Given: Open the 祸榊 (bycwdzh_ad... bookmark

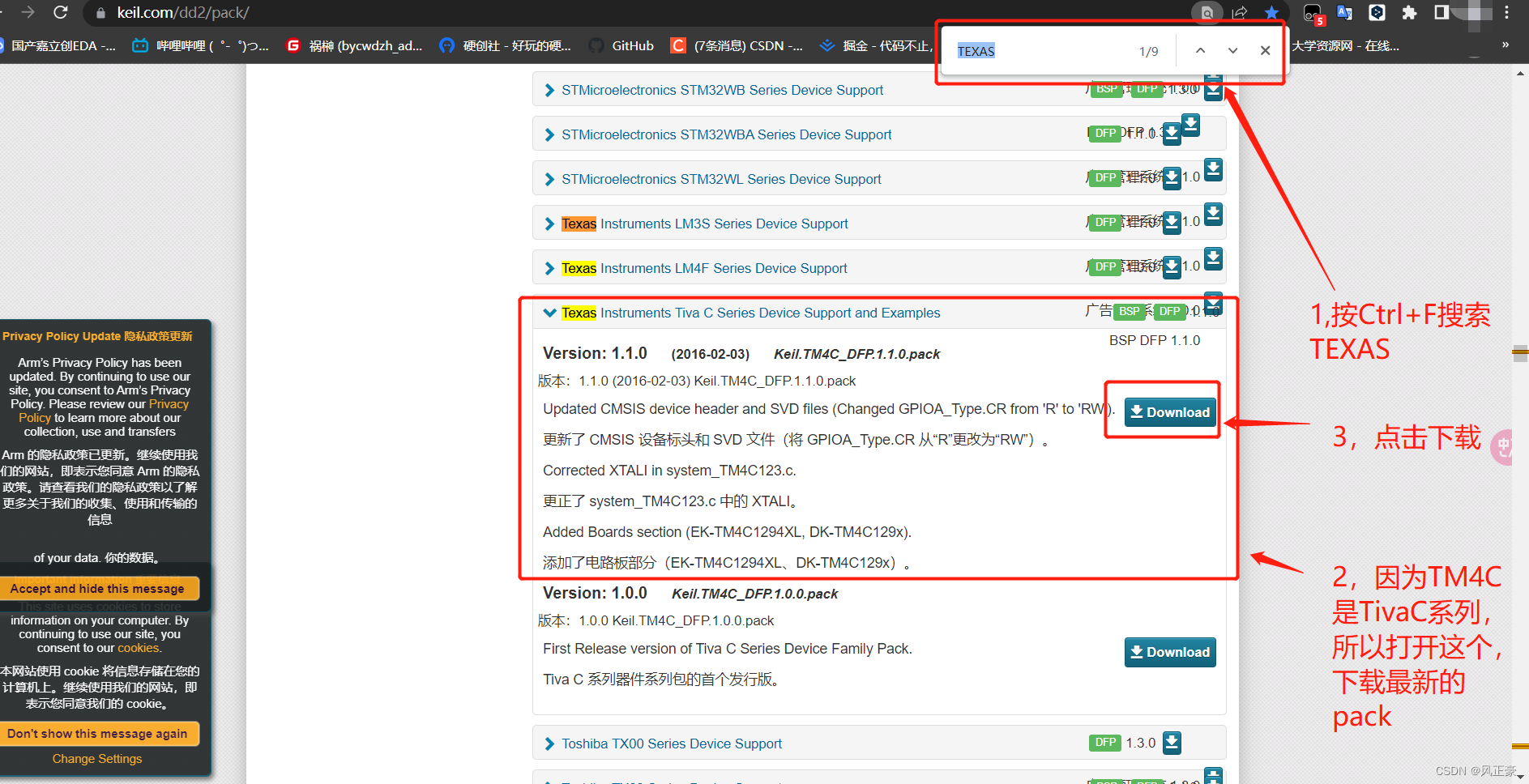Looking at the screenshot, I should [x=355, y=45].
